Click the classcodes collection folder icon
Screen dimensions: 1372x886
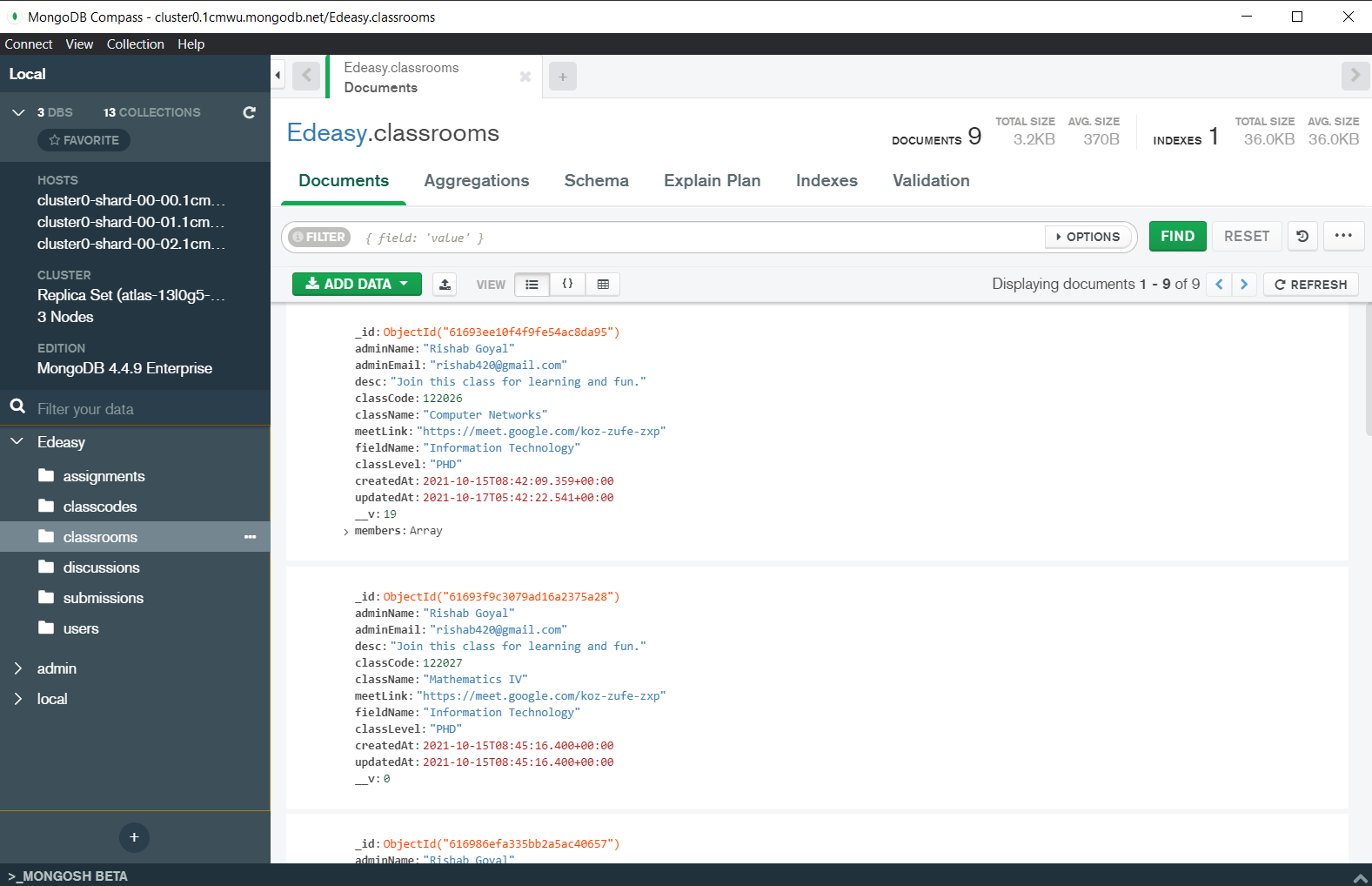click(x=46, y=507)
